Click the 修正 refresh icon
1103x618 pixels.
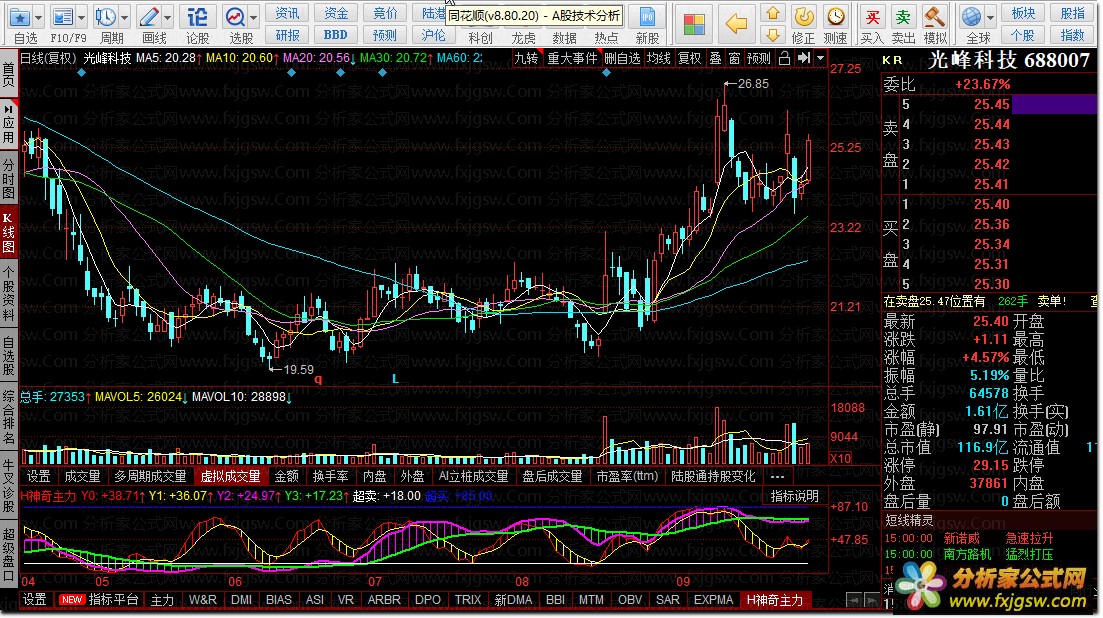[x=803, y=17]
